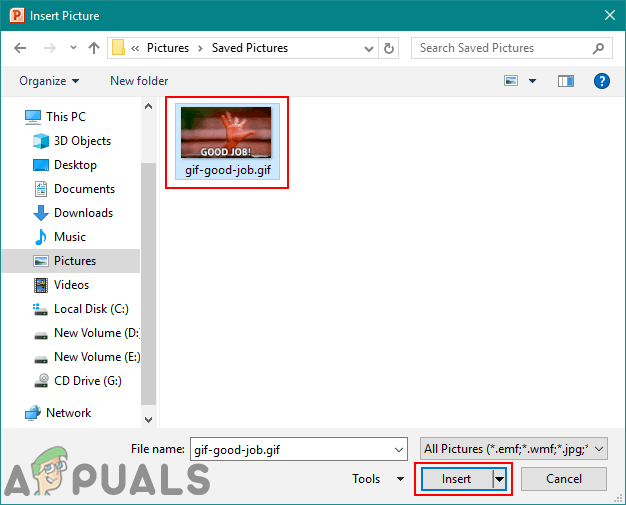
Task: Open the Videos folder
Action: 71,285
